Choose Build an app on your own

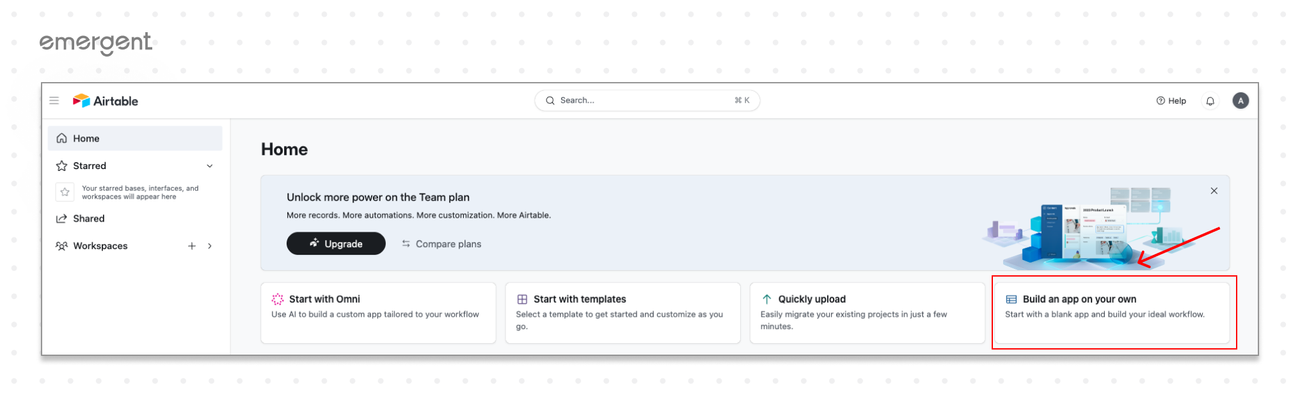pos(1111,312)
